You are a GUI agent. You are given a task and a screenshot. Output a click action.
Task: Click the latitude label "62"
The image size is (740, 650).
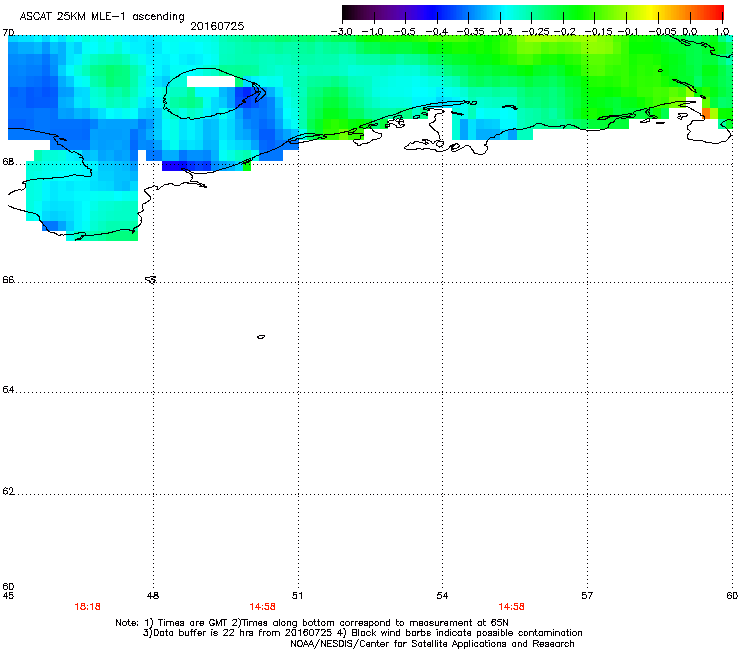tap(8, 491)
